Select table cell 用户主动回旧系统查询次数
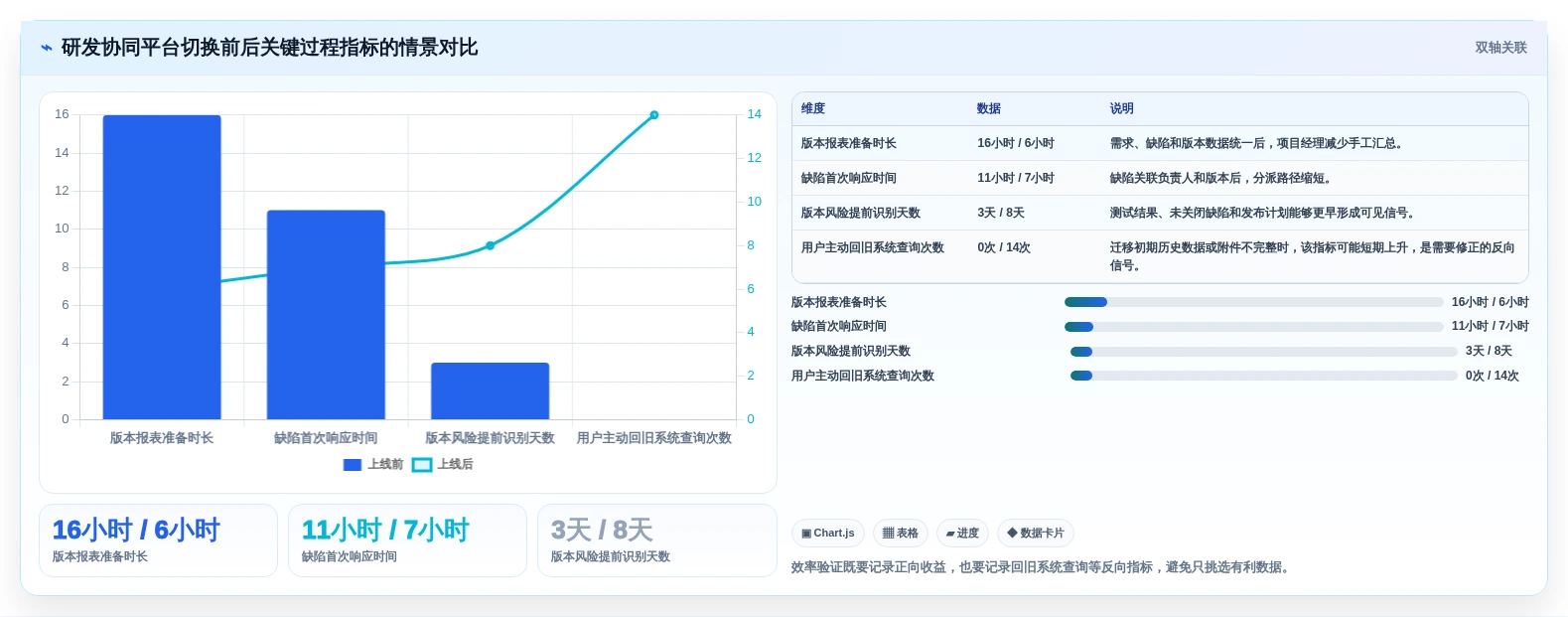 click(873, 248)
